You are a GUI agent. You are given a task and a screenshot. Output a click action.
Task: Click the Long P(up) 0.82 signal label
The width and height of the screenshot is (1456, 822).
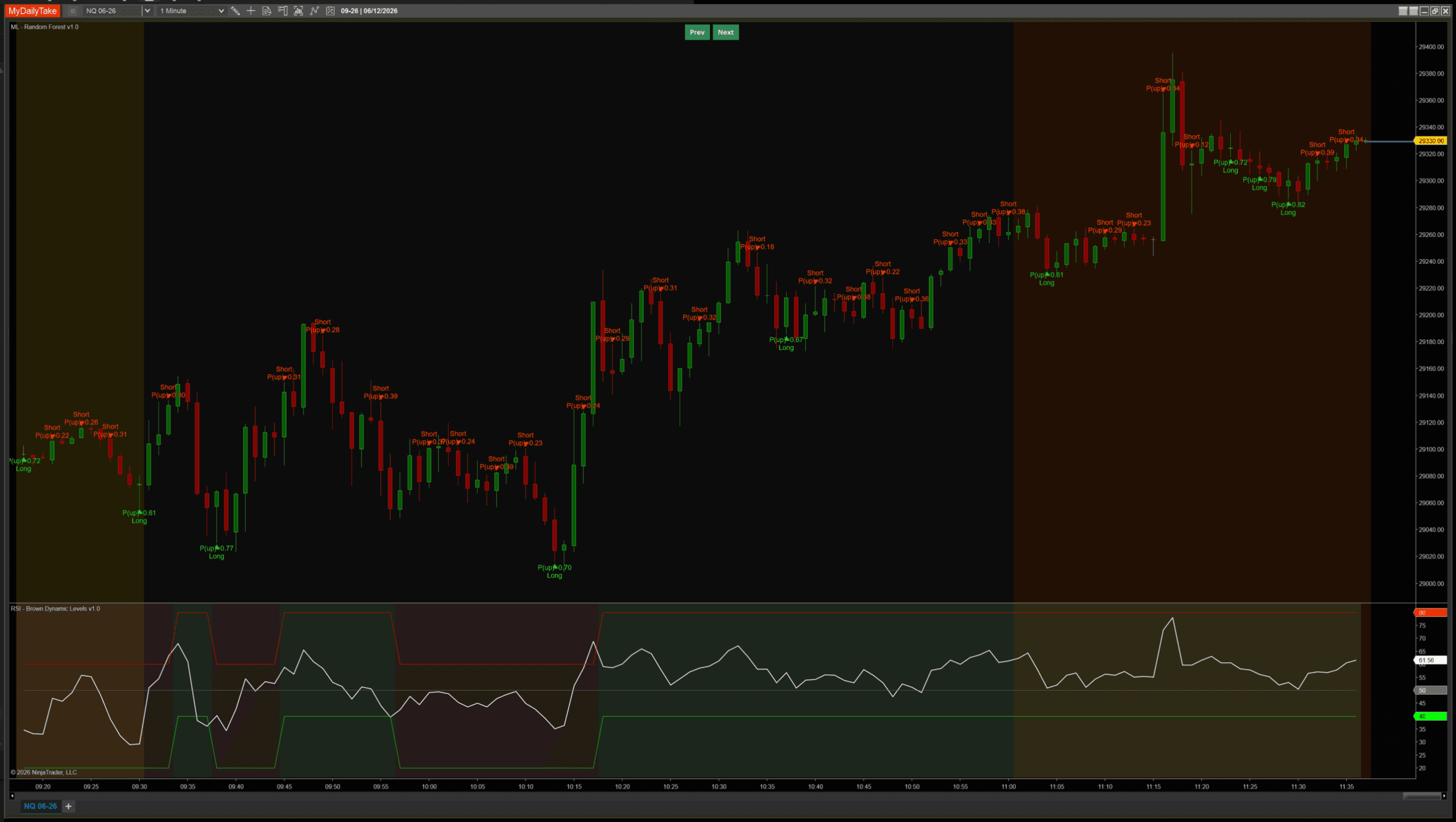[x=1288, y=209]
